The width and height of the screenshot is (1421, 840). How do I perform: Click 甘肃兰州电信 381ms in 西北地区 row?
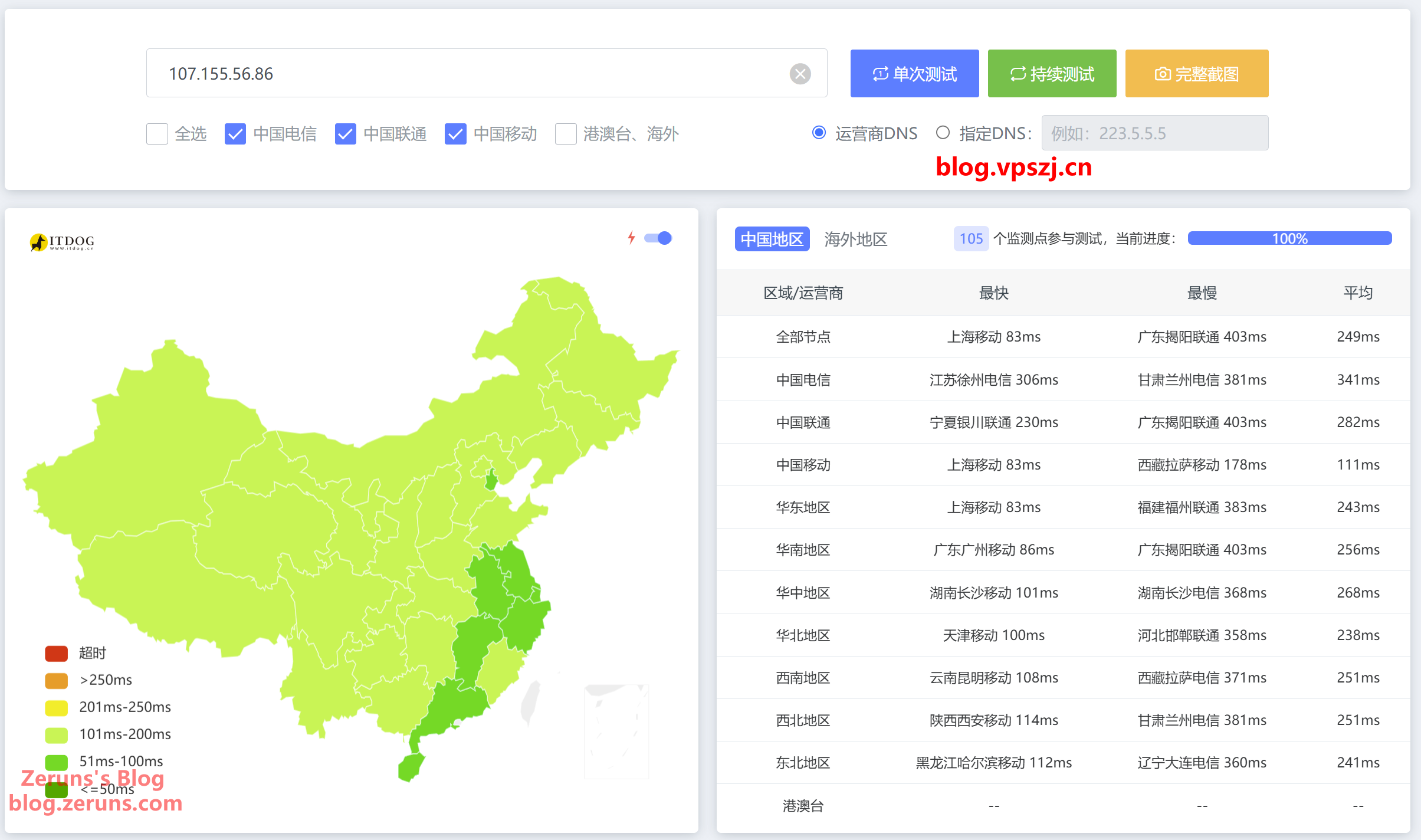(1202, 720)
